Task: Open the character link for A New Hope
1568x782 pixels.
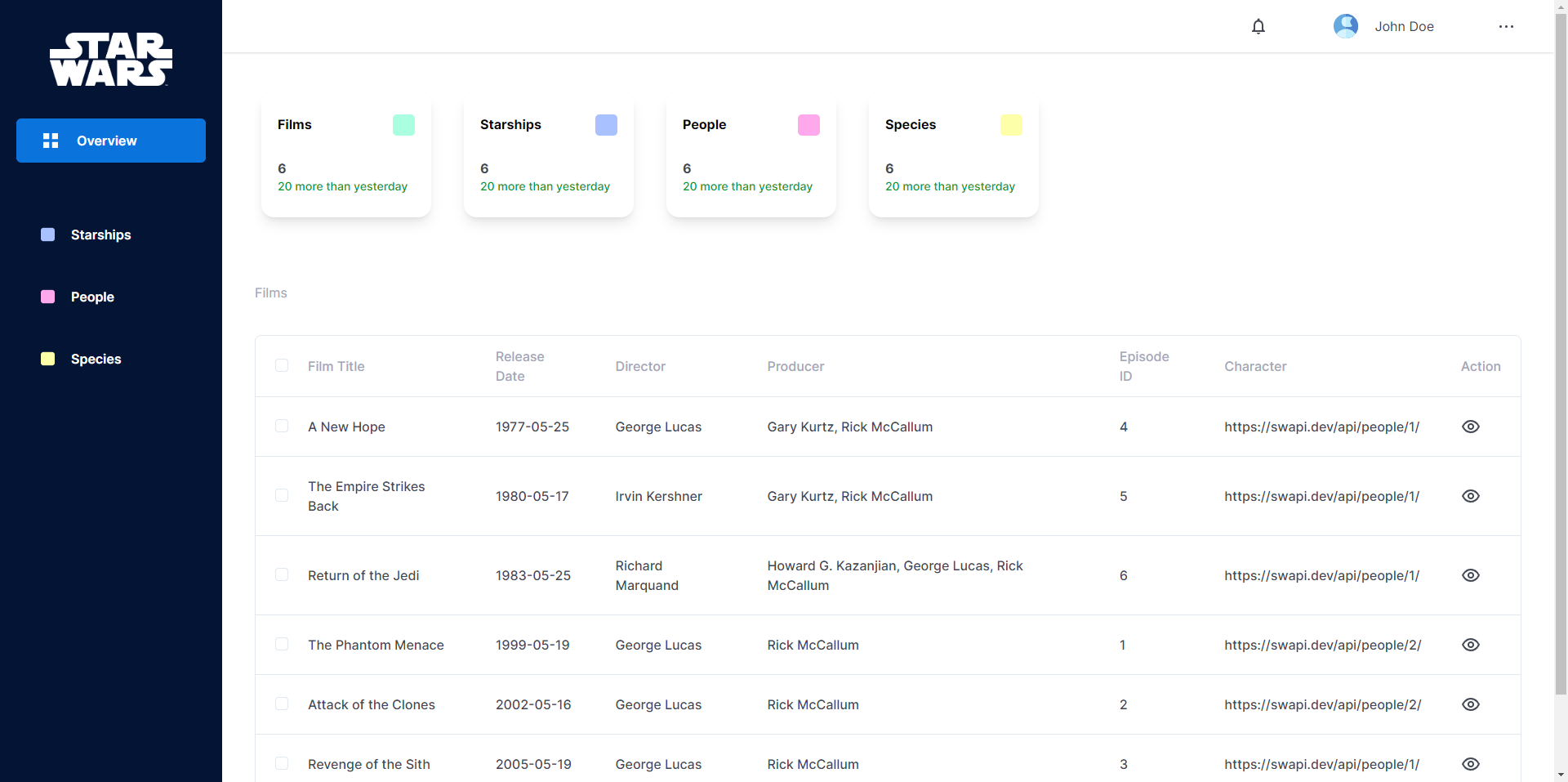Action: pyautogui.click(x=1321, y=427)
